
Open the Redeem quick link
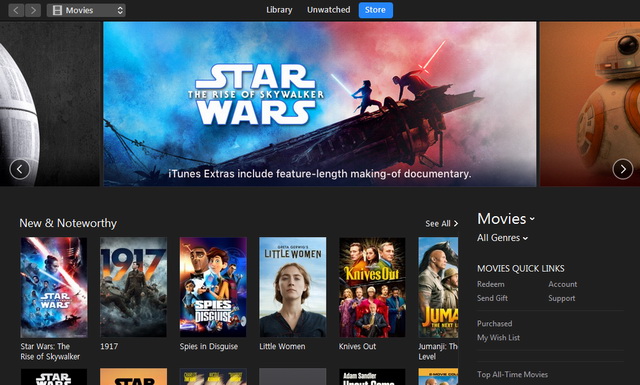point(491,284)
